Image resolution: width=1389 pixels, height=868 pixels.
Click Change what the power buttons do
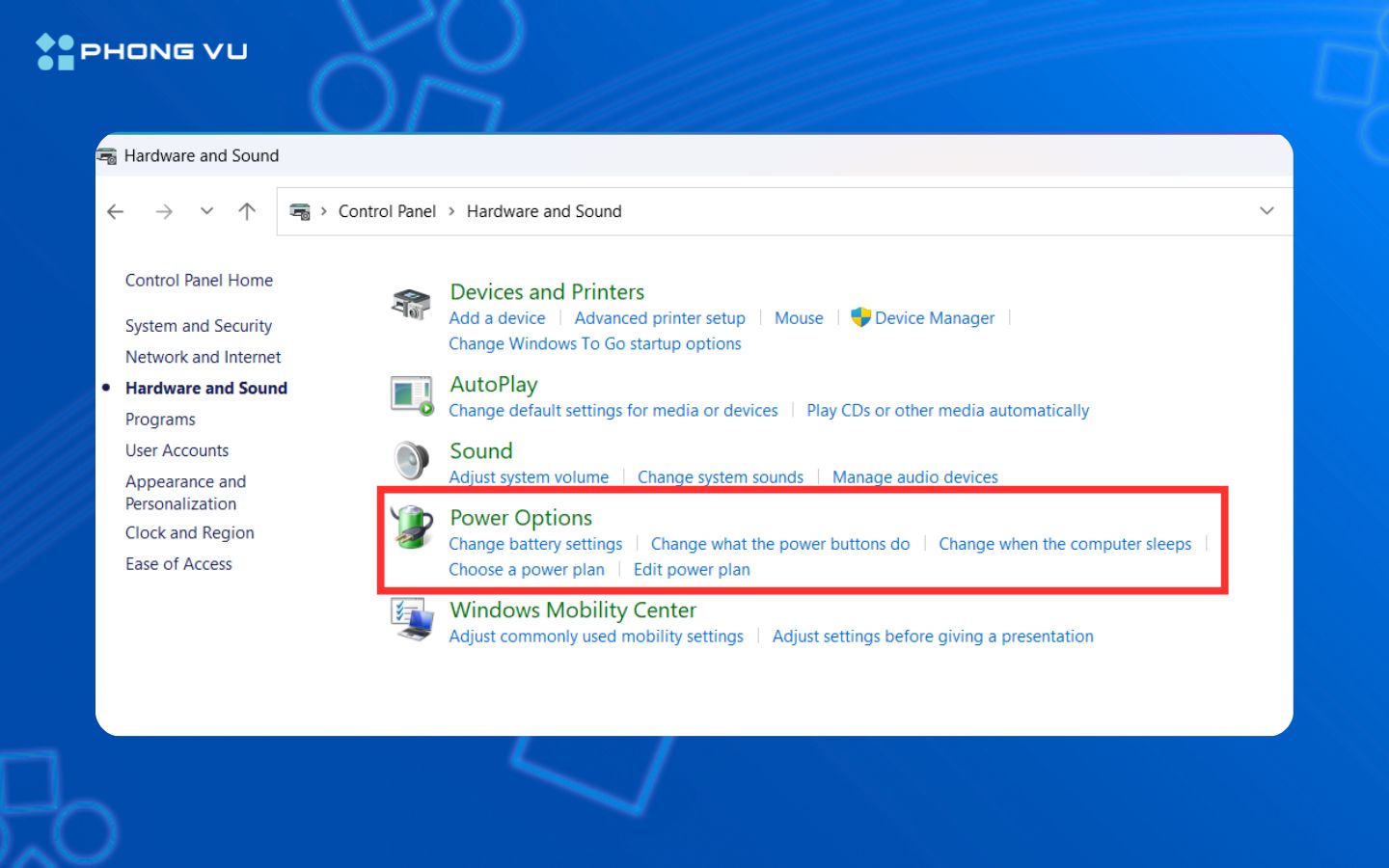(x=779, y=544)
